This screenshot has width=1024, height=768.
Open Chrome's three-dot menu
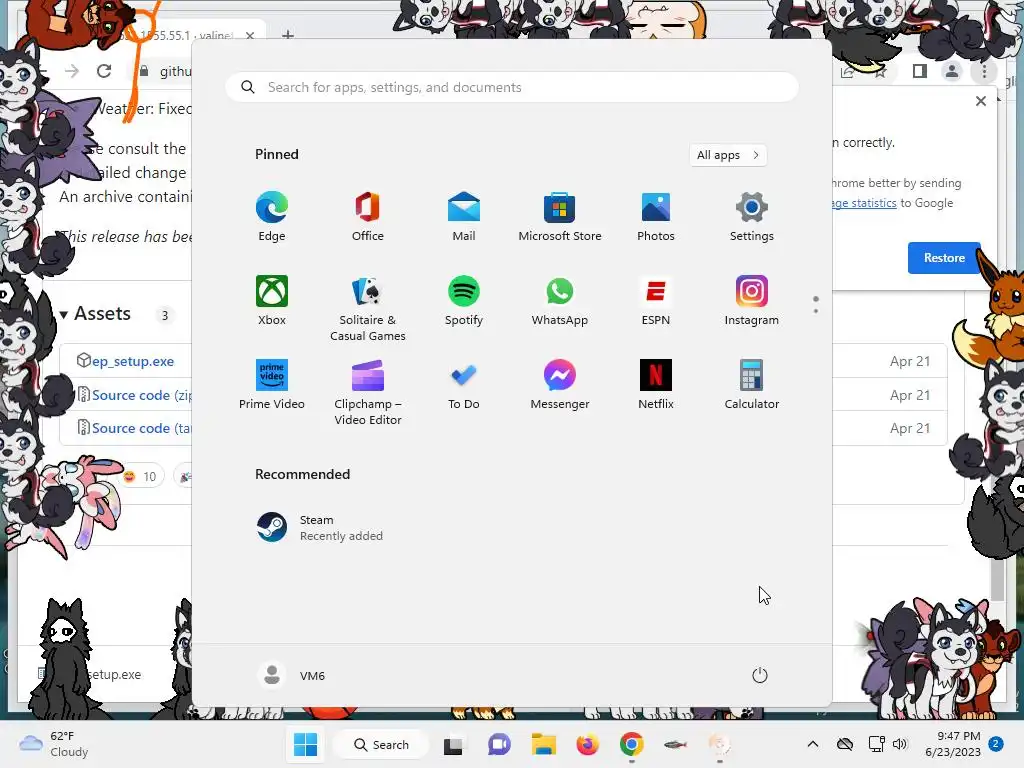click(984, 71)
